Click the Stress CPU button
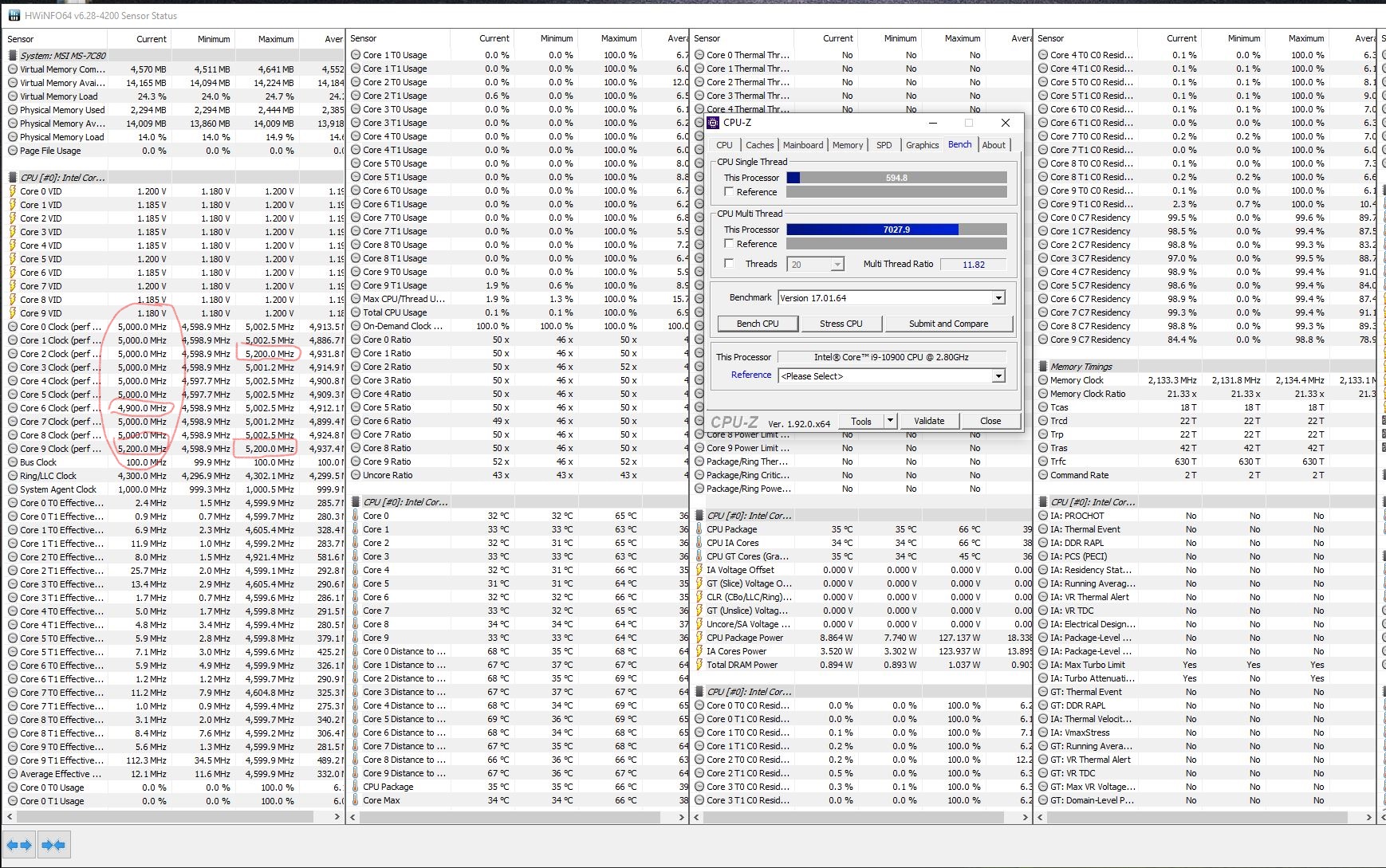Screen dimensions: 1386x868 (x=841, y=324)
